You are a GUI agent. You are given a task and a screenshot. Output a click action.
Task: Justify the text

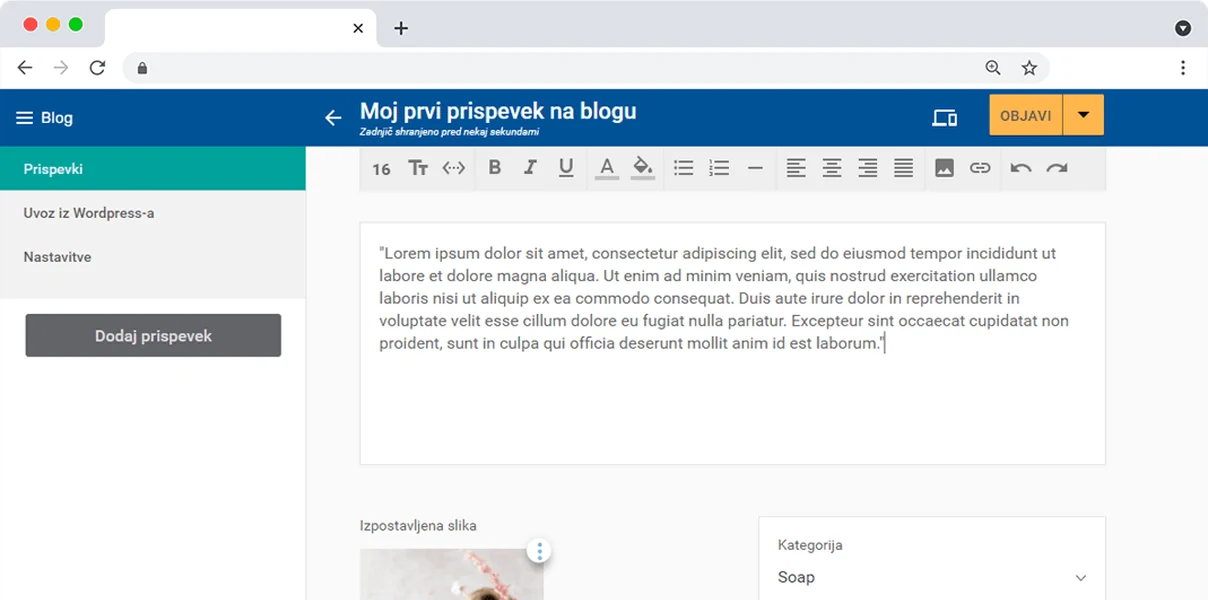pyautogui.click(x=904, y=168)
